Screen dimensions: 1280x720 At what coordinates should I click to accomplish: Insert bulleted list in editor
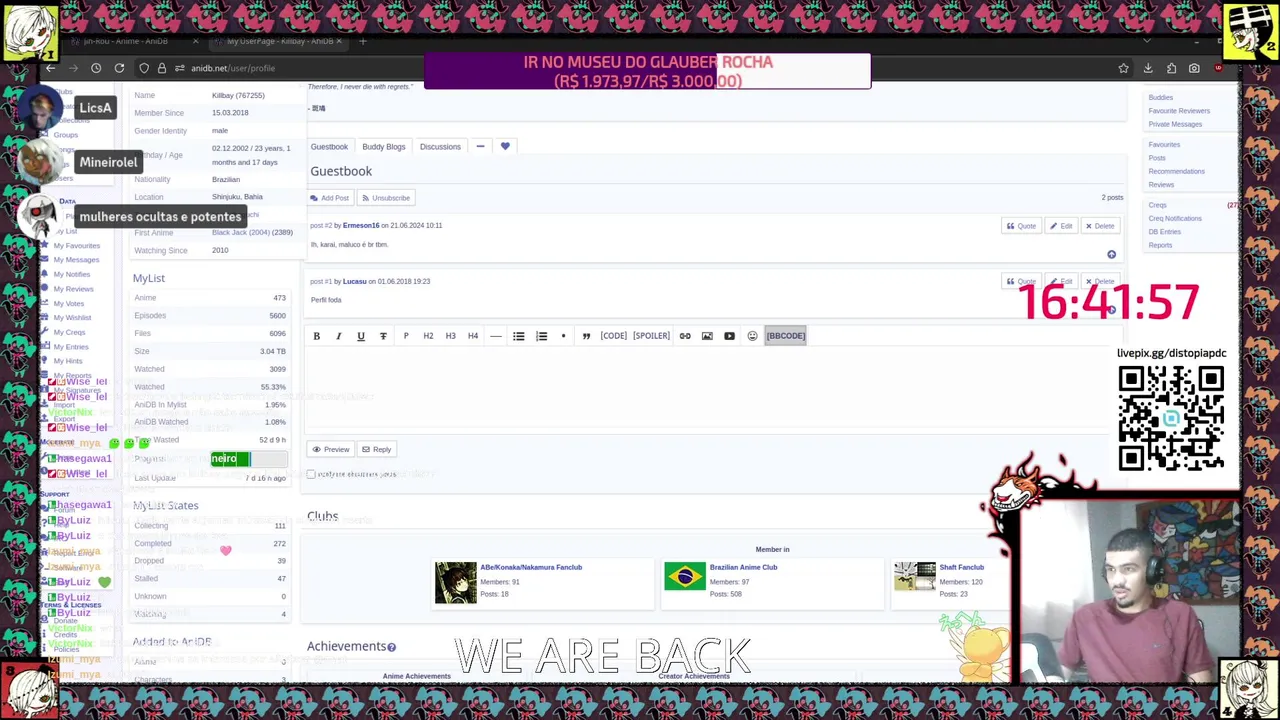[x=519, y=336]
